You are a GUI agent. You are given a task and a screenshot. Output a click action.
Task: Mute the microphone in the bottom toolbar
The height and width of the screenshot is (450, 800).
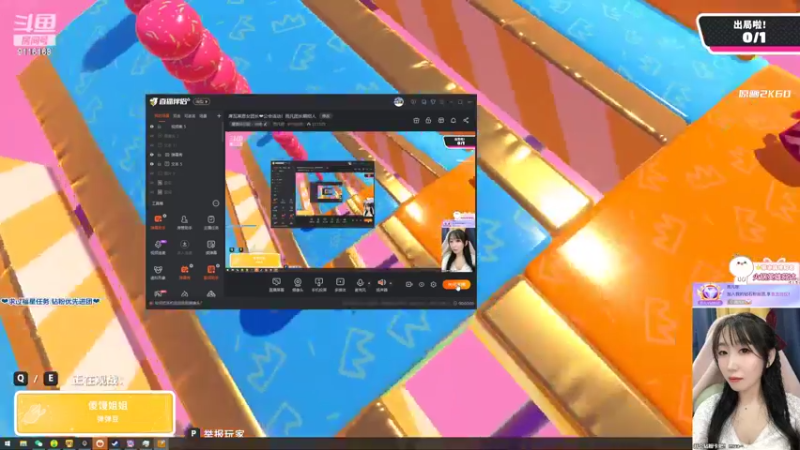tap(360, 282)
